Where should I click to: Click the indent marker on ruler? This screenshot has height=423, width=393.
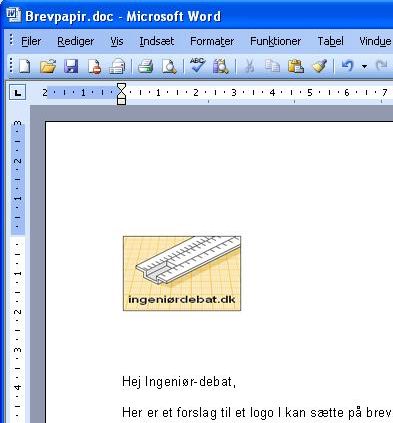click(x=122, y=94)
